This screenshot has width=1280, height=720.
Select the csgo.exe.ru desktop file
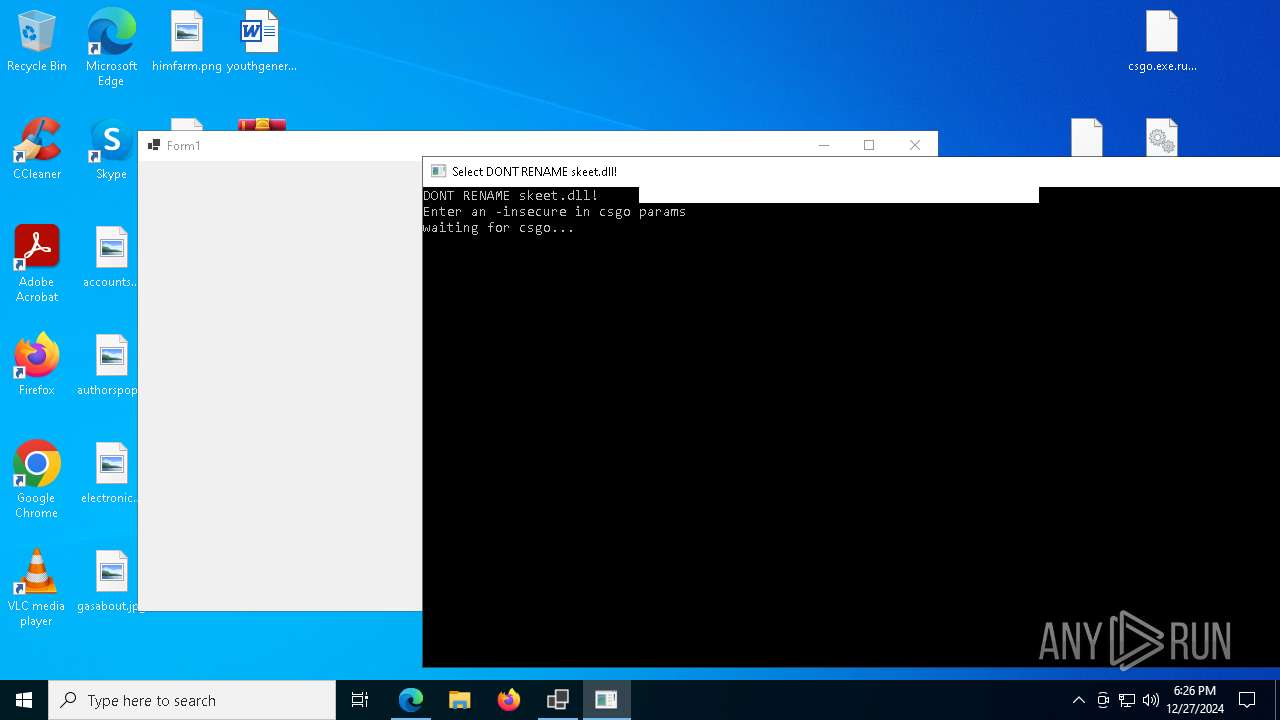click(x=1162, y=42)
